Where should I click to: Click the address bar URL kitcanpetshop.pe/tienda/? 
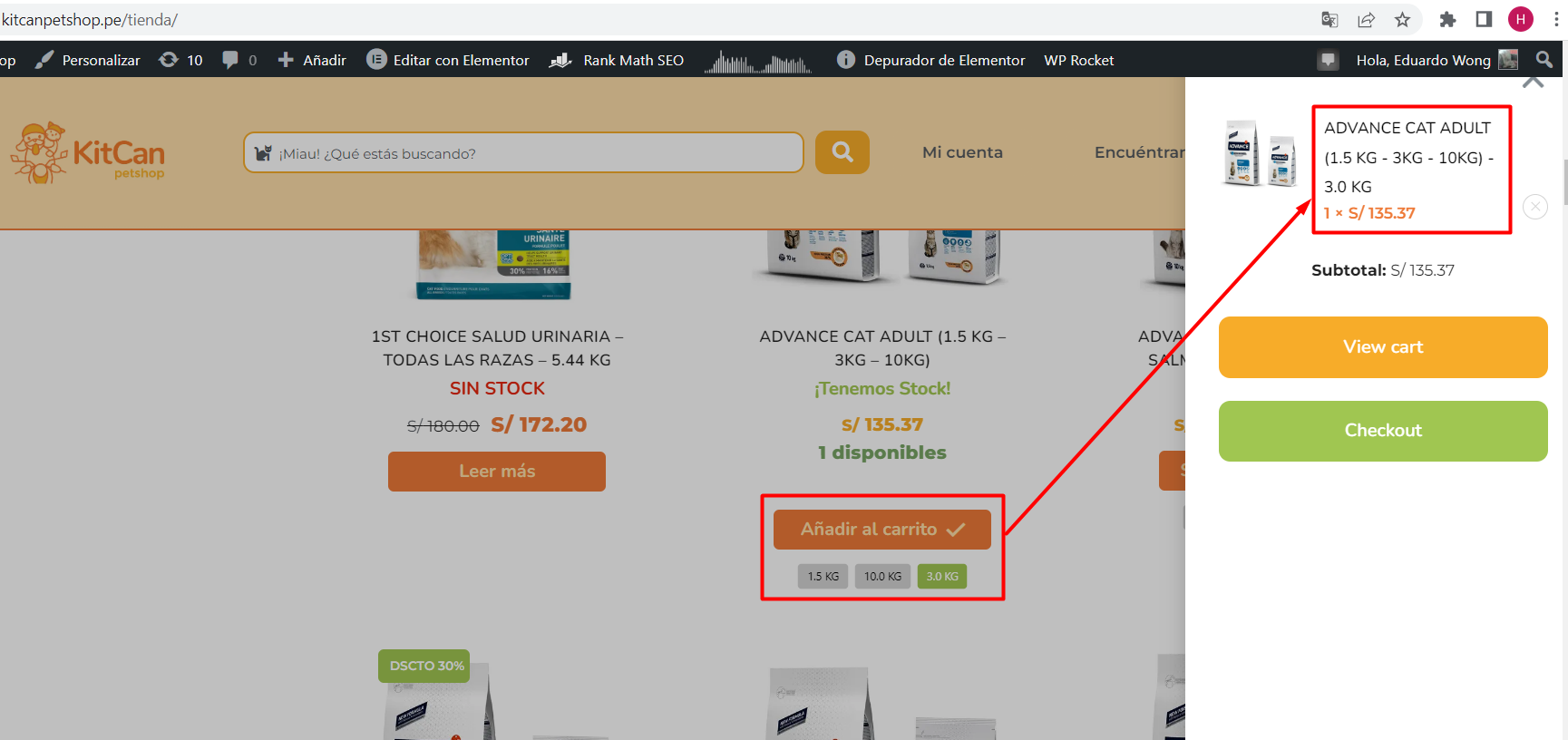[x=90, y=19]
